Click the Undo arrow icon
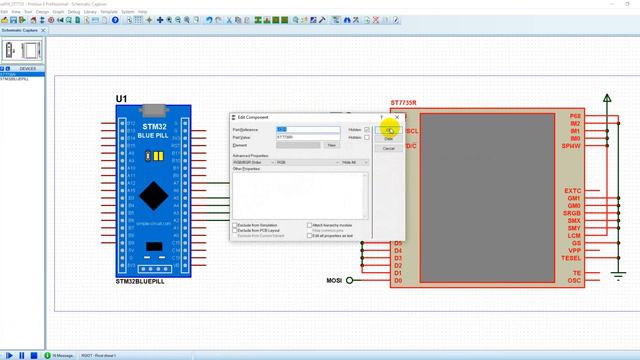Screen dimensions: 640x360 (209, 20)
